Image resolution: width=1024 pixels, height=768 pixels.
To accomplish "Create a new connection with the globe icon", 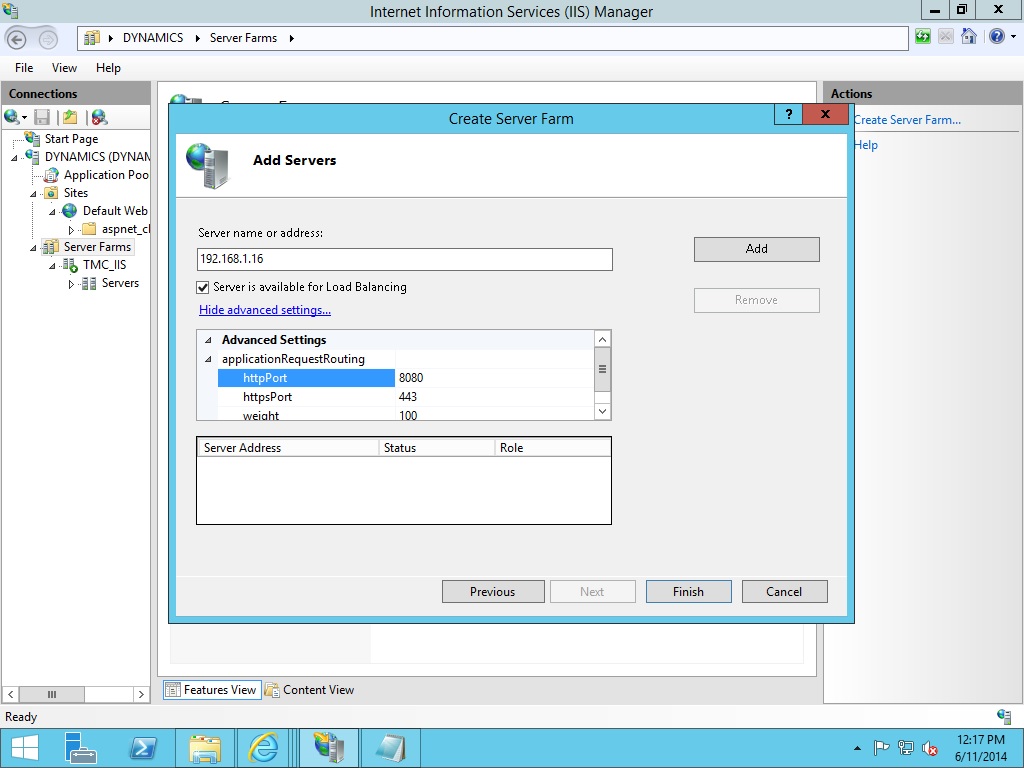I will 13,117.
